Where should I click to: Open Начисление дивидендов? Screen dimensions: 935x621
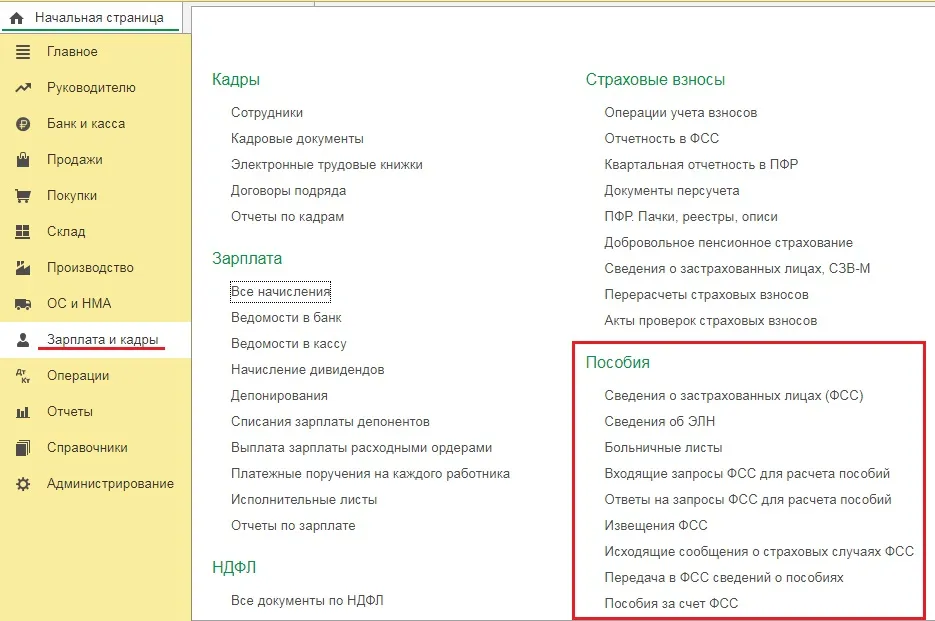coord(308,370)
